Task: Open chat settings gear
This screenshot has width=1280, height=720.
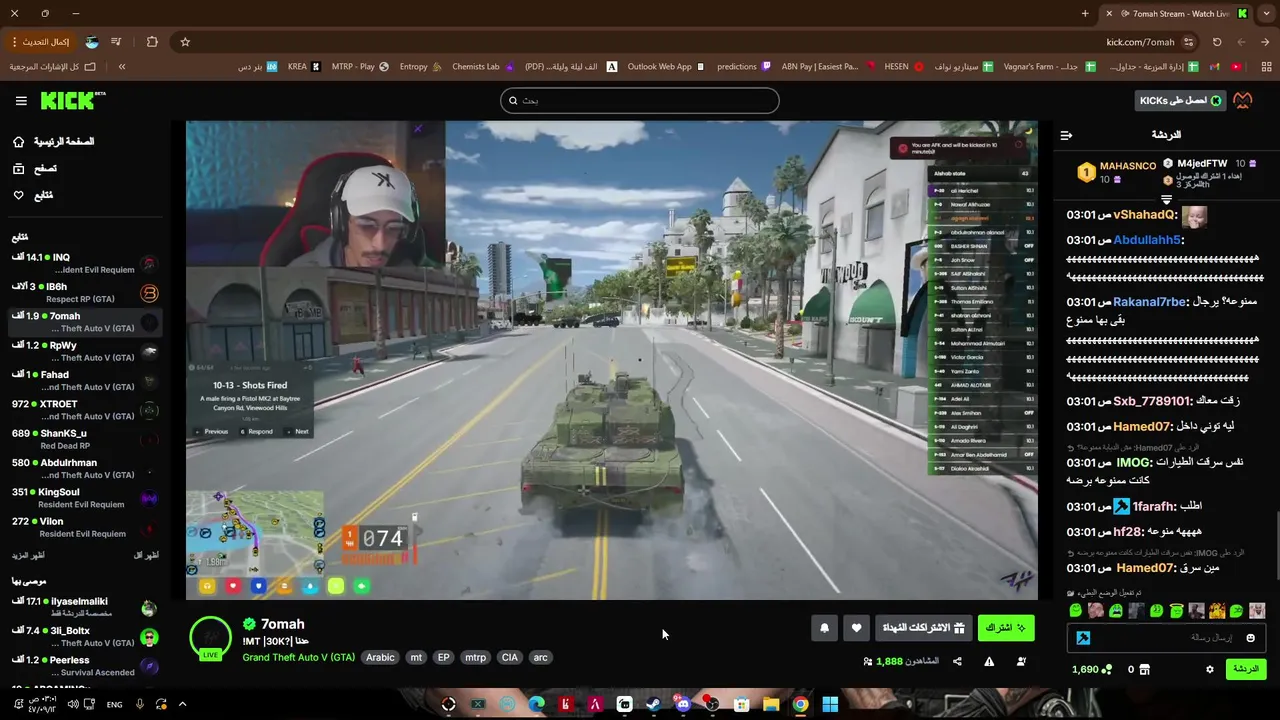Action: (x=1209, y=669)
